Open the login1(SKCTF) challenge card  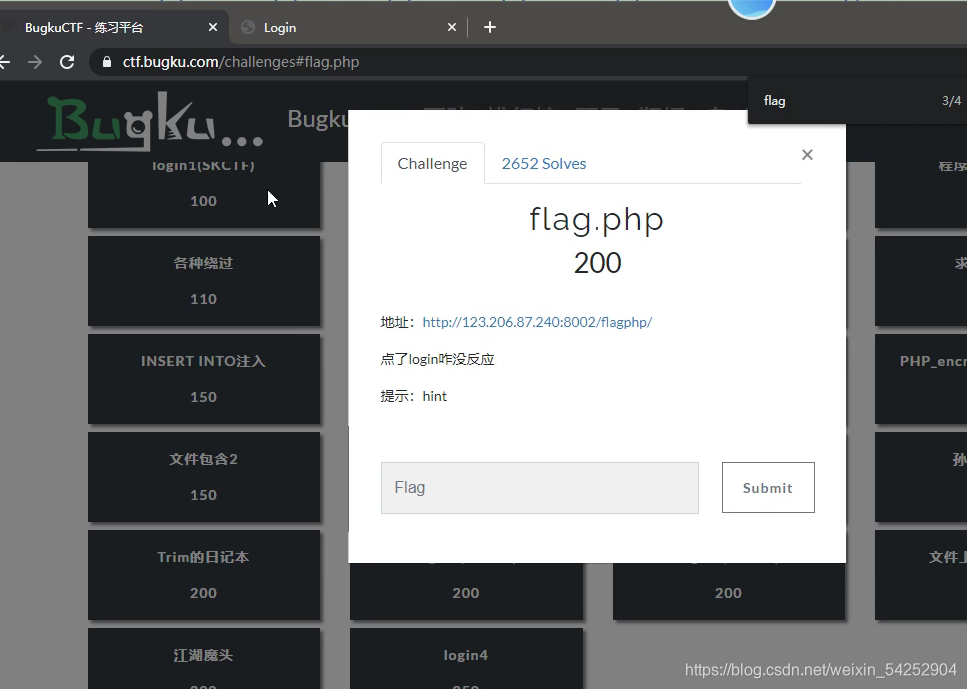204,193
